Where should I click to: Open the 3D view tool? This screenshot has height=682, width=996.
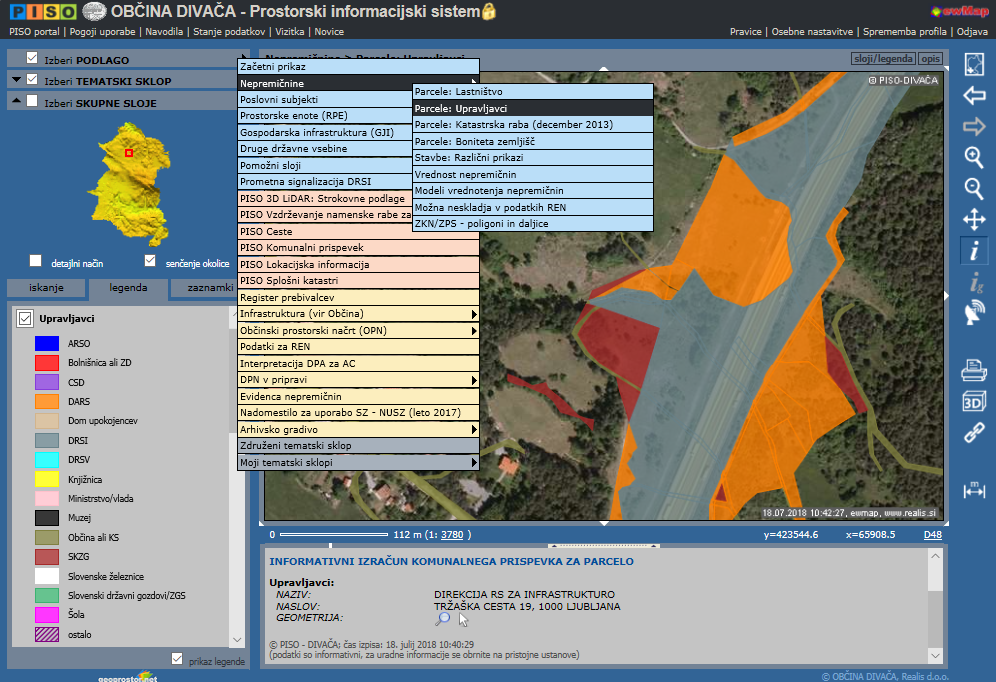click(x=974, y=402)
